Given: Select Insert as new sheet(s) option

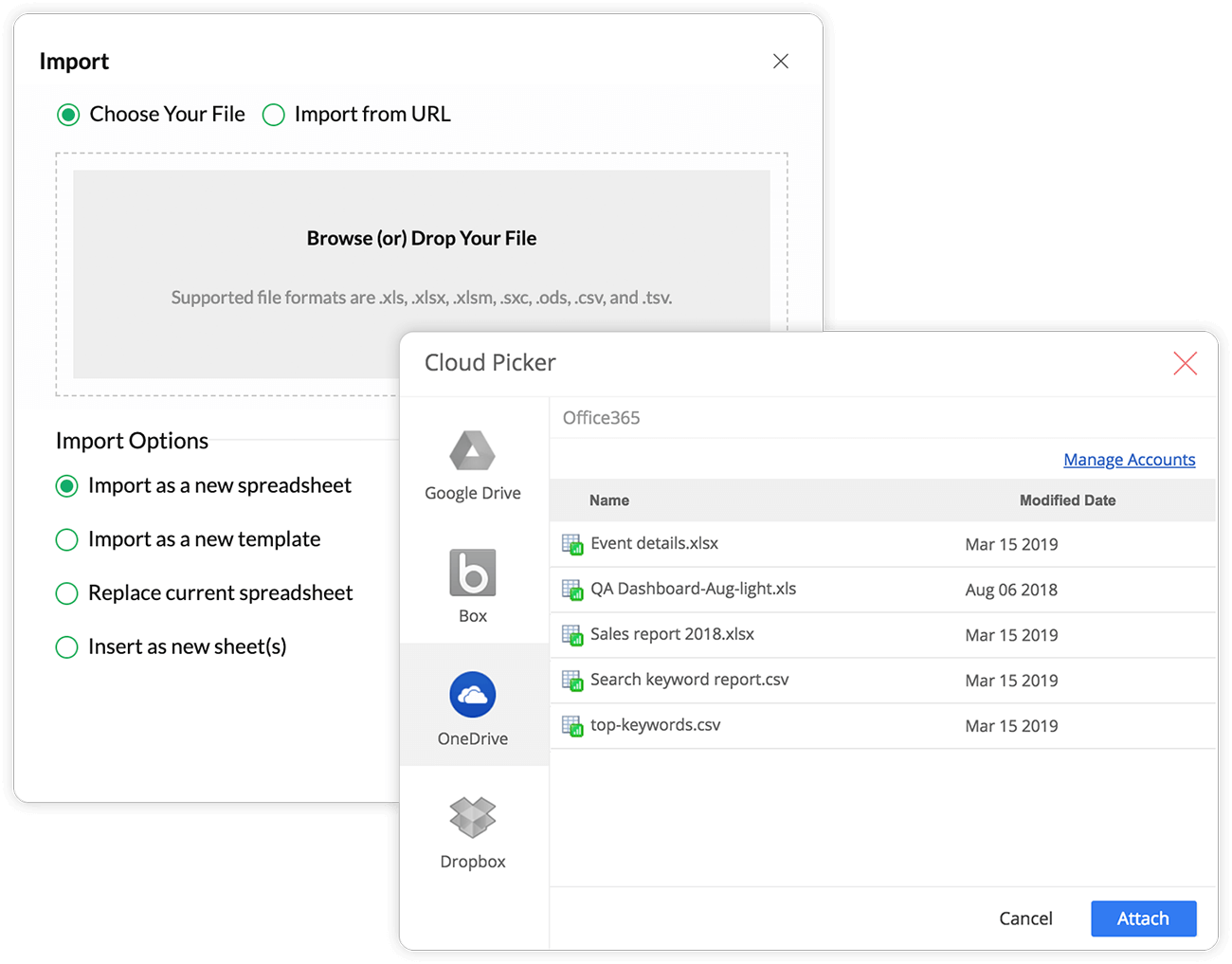Looking at the screenshot, I should pos(67,647).
